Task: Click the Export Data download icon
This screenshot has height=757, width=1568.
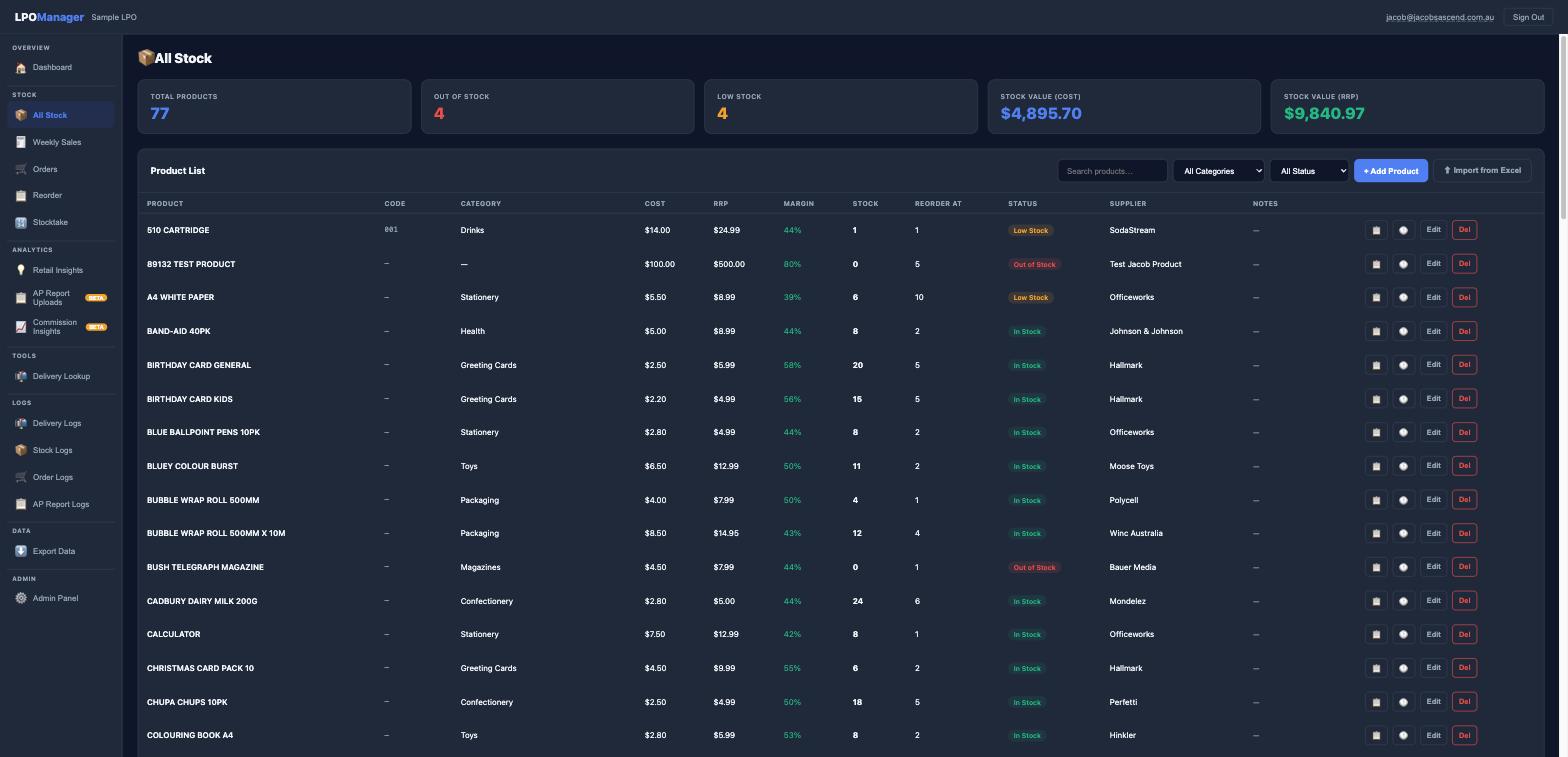Action: coord(21,552)
